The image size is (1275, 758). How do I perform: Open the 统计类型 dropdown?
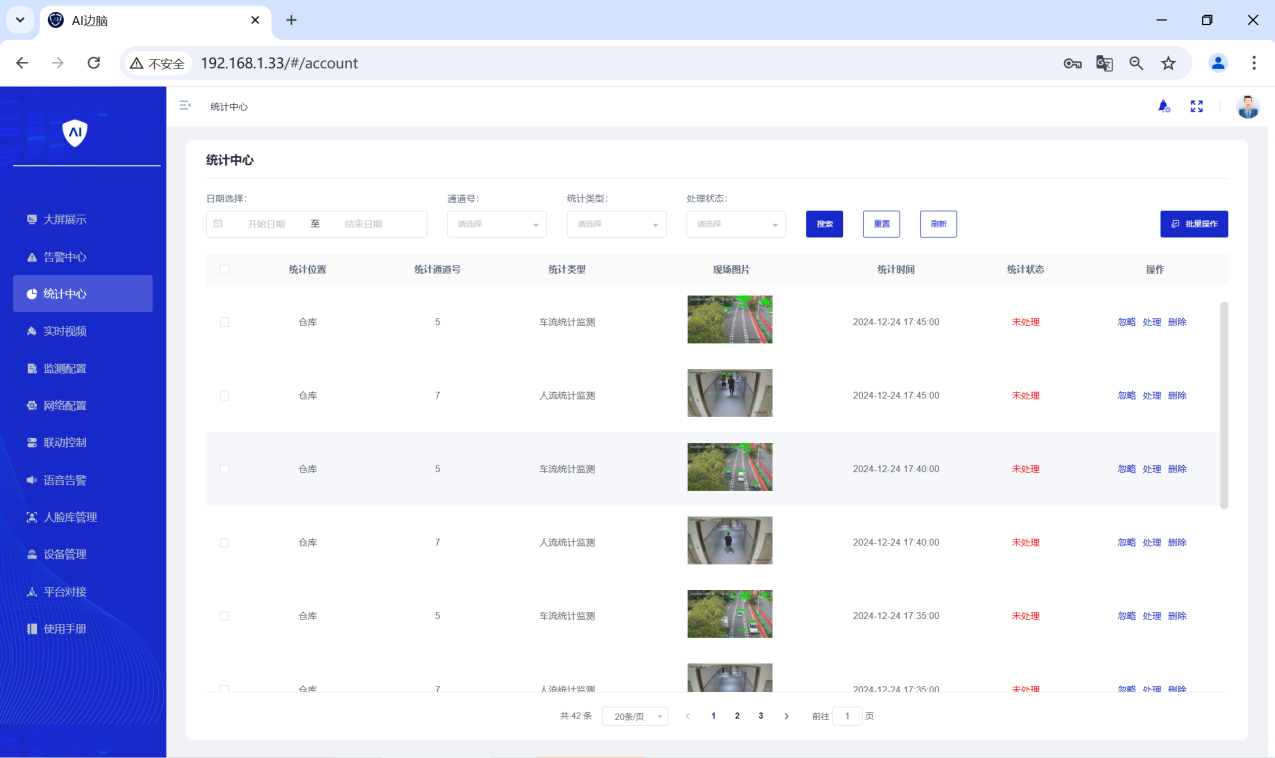(616, 224)
